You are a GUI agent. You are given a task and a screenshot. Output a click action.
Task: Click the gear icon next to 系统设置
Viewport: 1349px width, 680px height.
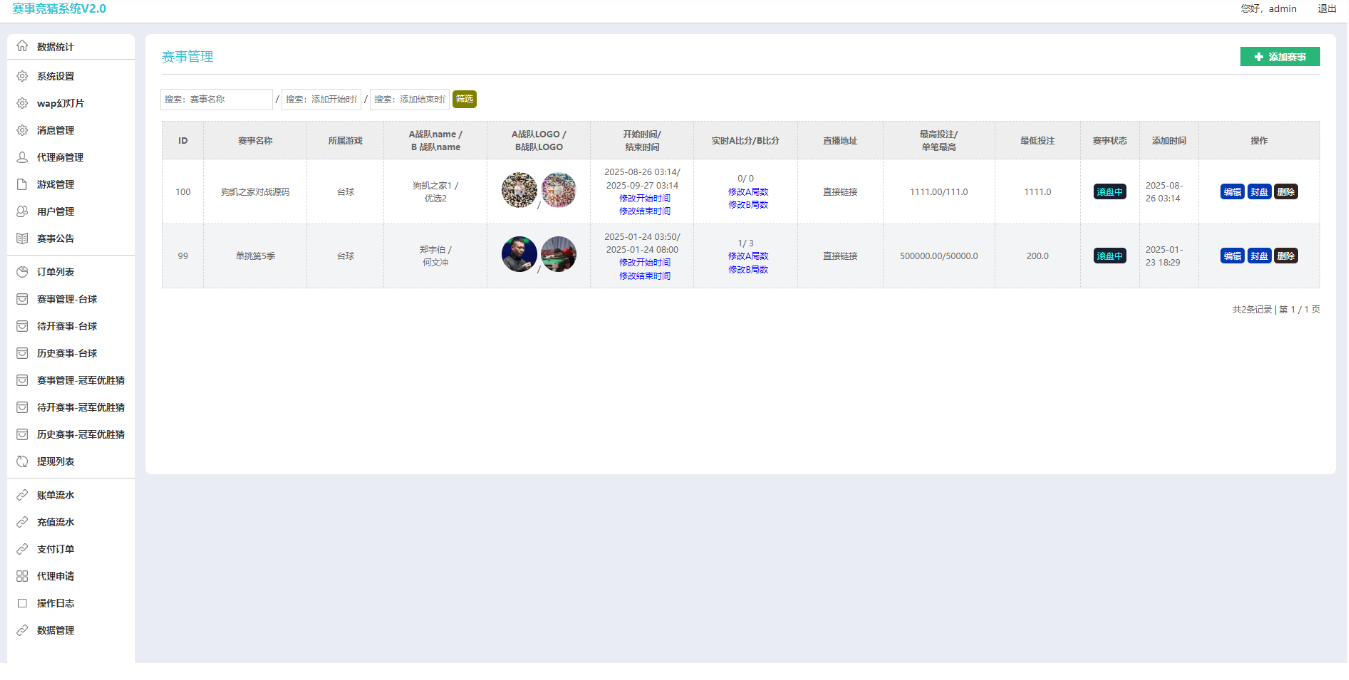pos(22,76)
